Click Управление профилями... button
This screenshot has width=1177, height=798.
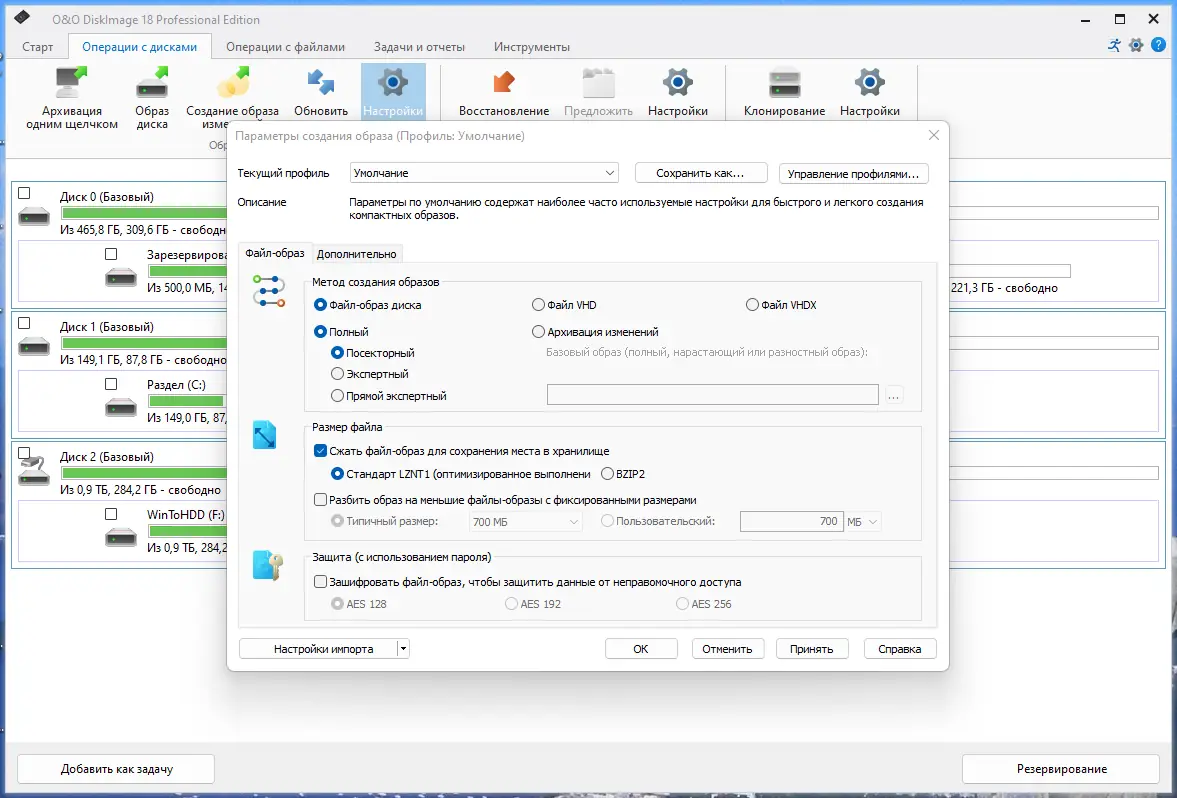click(x=853, y=173)
